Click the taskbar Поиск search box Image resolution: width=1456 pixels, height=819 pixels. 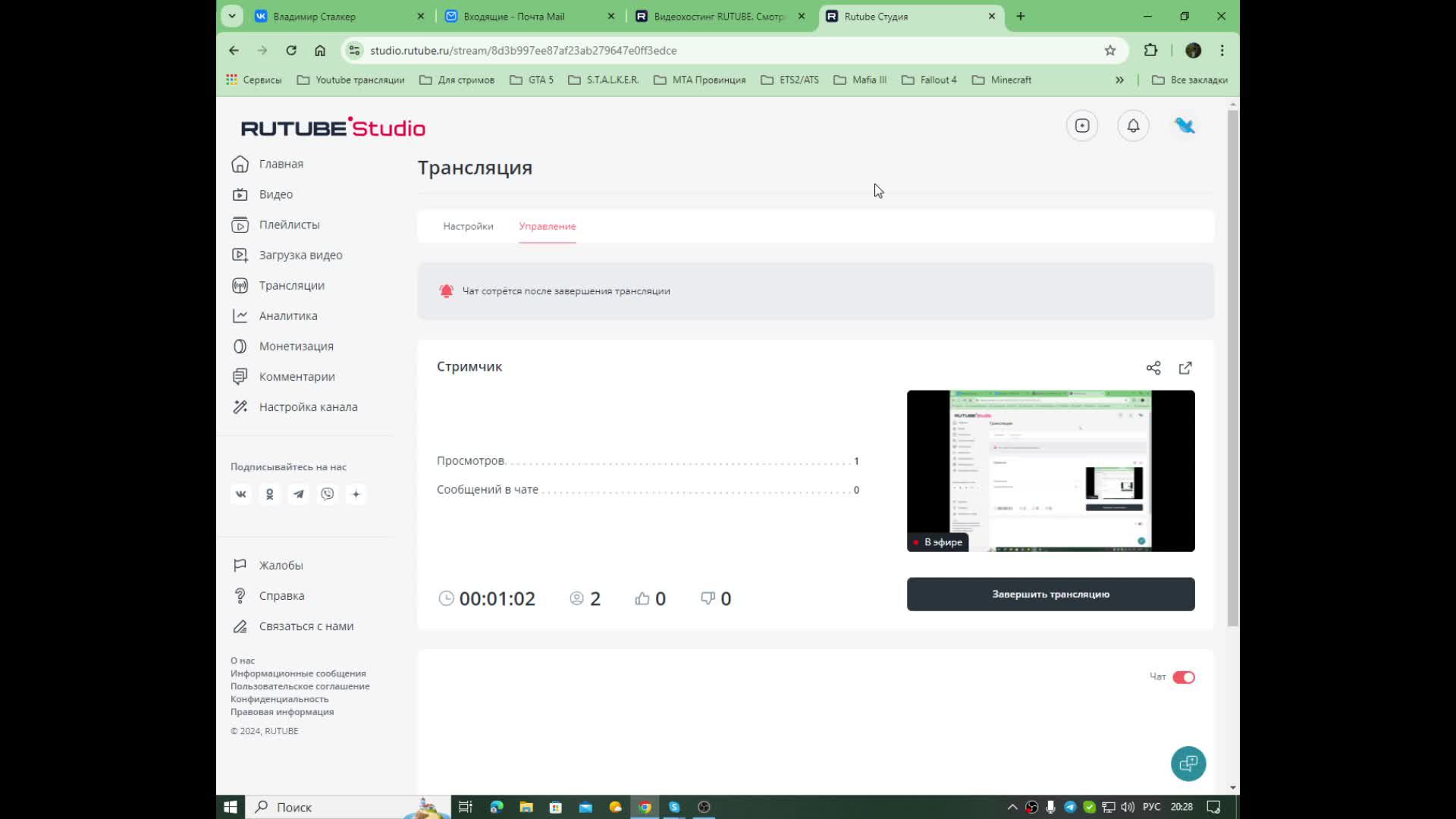pos(348,807)
